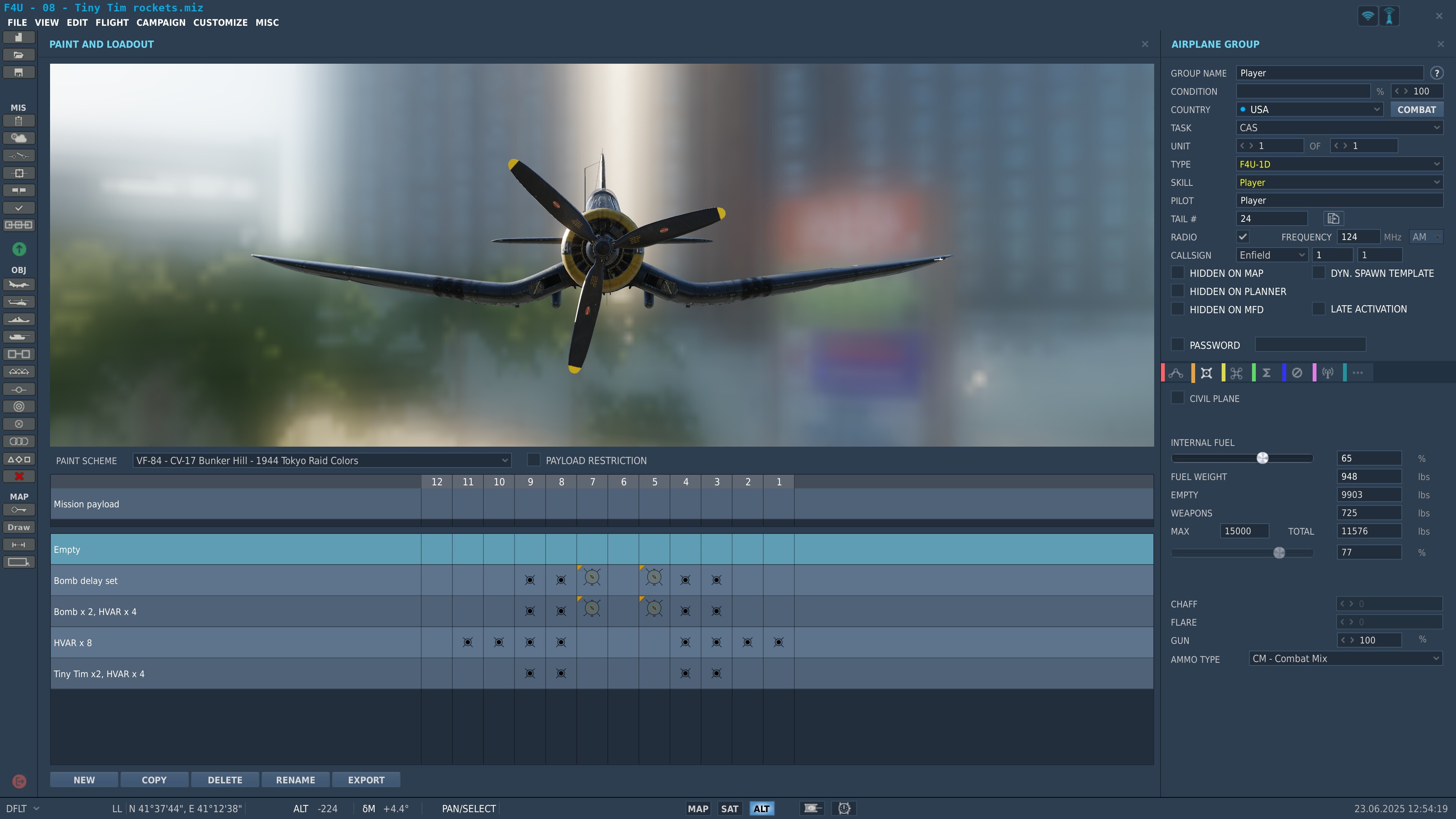Screen dimensions: 1456x819
Task: Select the place helicopter group icon
Action: [x=19, y=302]
